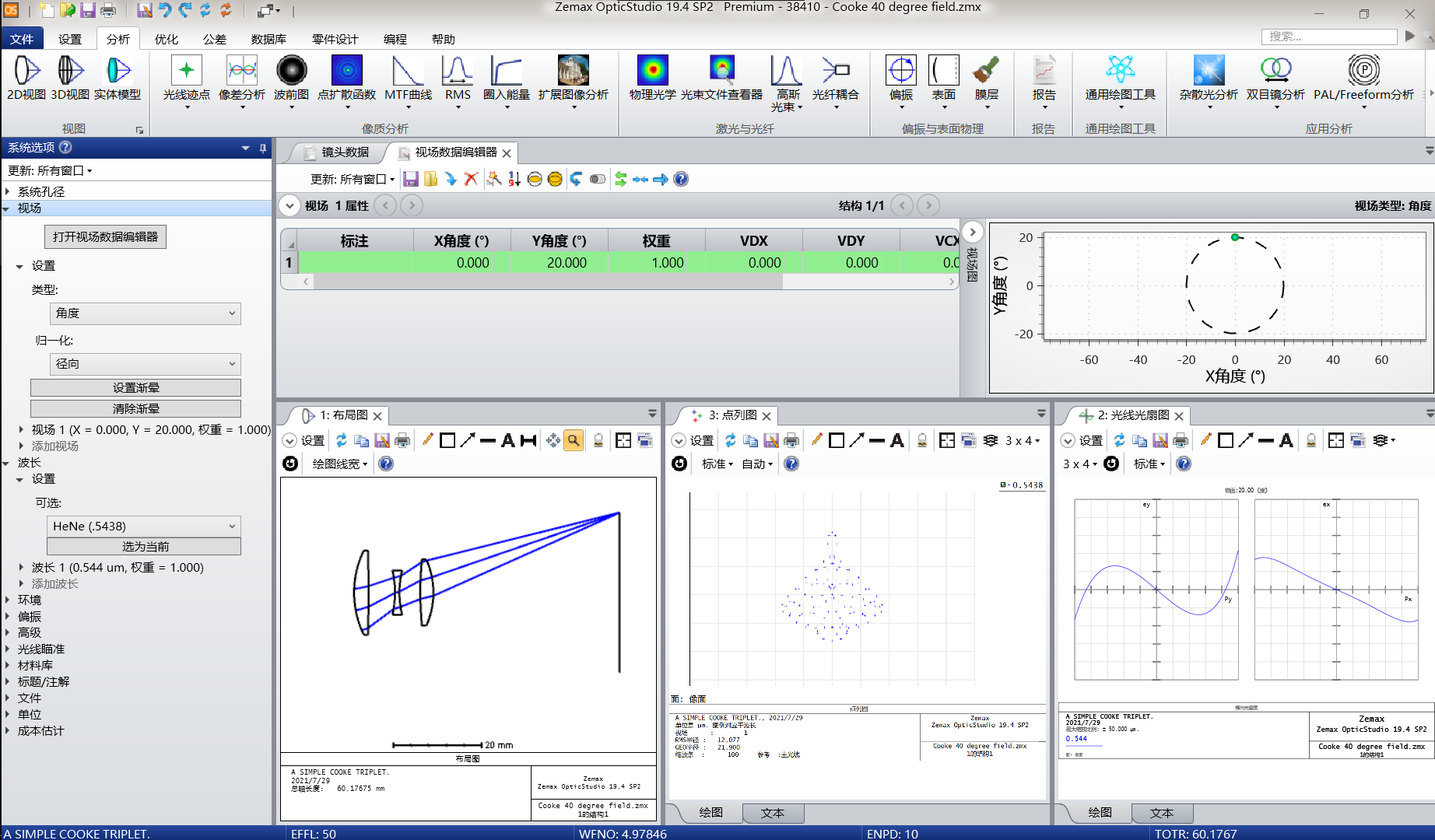This screenshot has height=840, width=1435.
Task: Save the field data editor
Action: tap(410, 179)
